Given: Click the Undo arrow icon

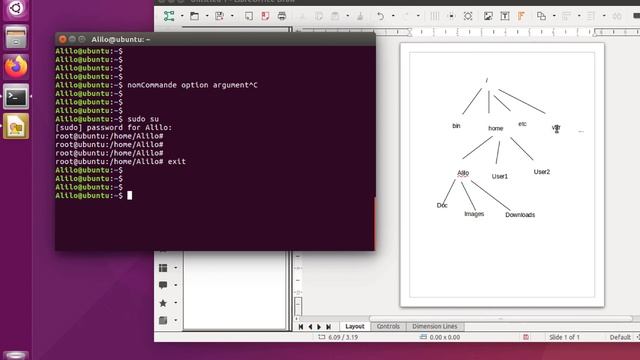Looking at the screenshot, I should click(380, 16).
